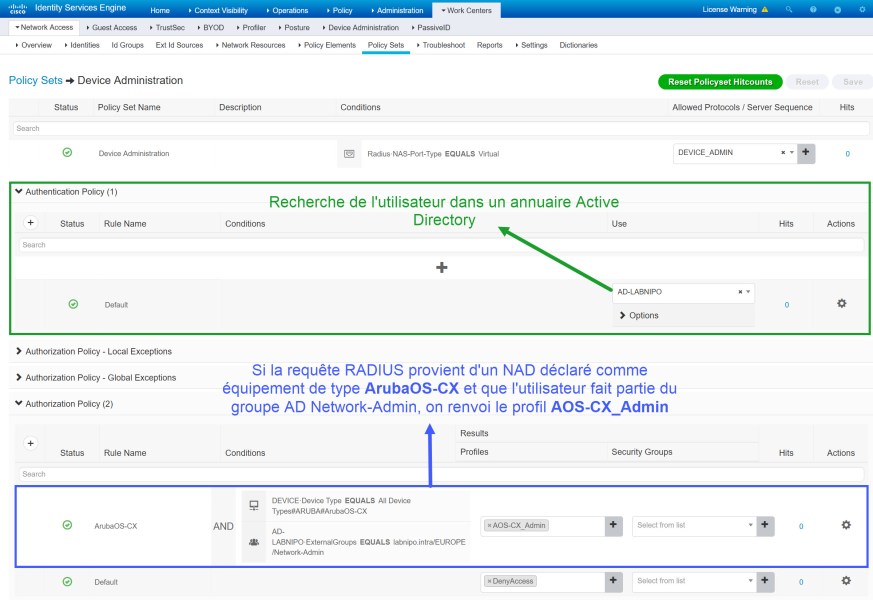The height and width of the screenshot is (600, 873).
Task: Toggle the status check of the ArubaOS-CX rule
Action: [x=67, y=524]
